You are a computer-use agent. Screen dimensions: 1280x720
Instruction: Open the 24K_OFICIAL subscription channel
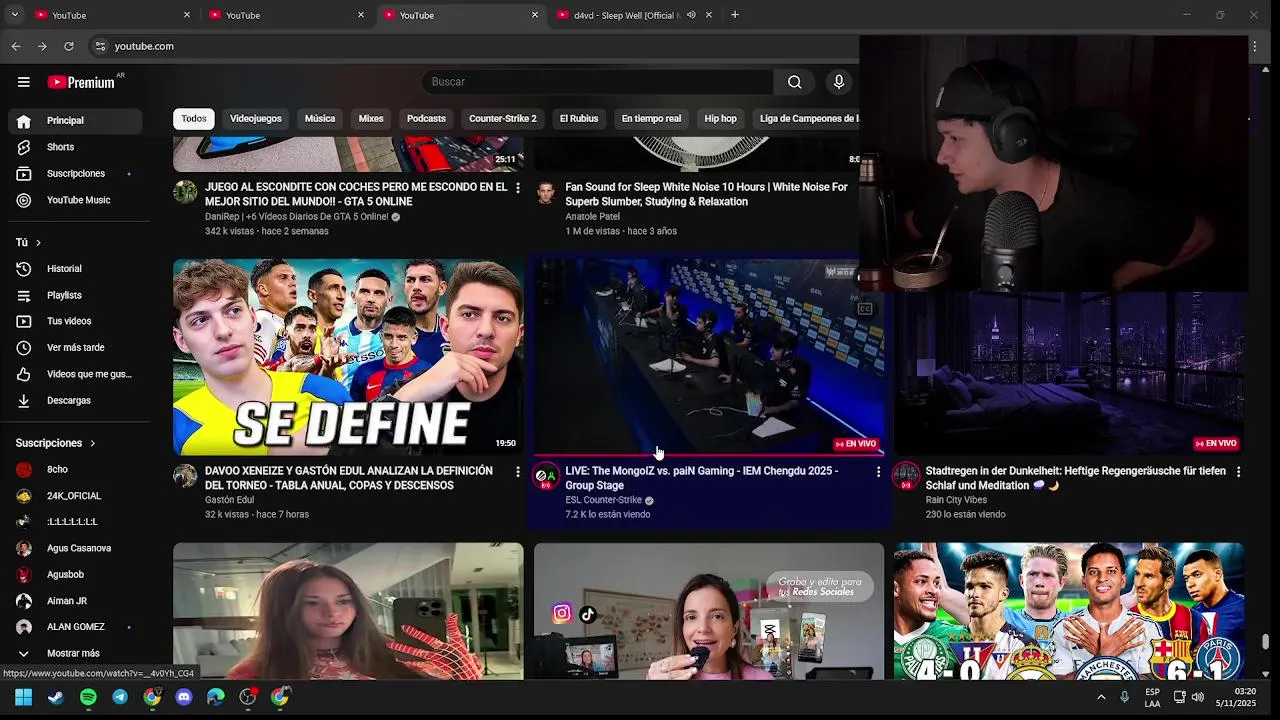point(75,496)
